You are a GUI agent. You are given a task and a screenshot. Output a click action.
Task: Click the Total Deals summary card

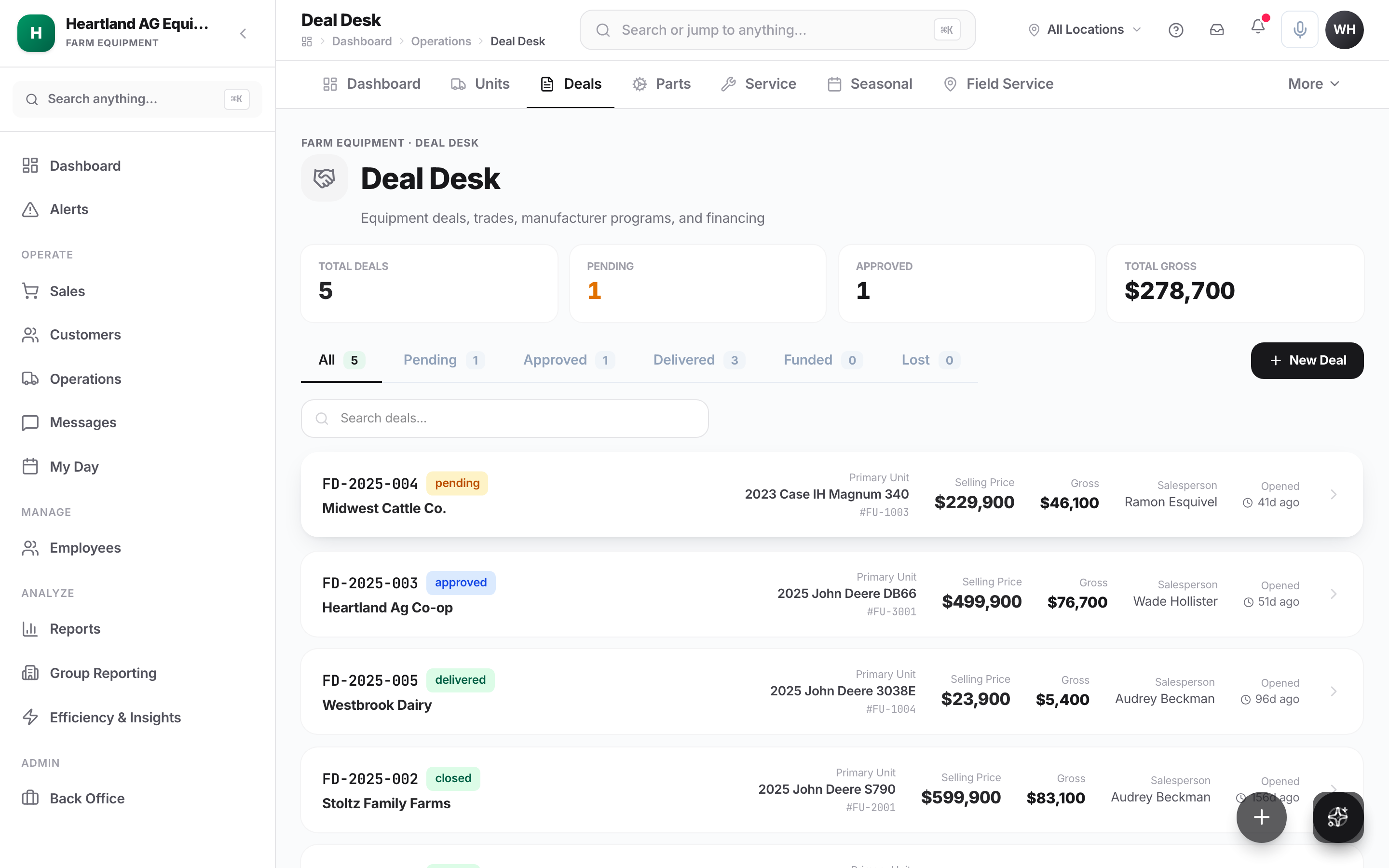429,284
